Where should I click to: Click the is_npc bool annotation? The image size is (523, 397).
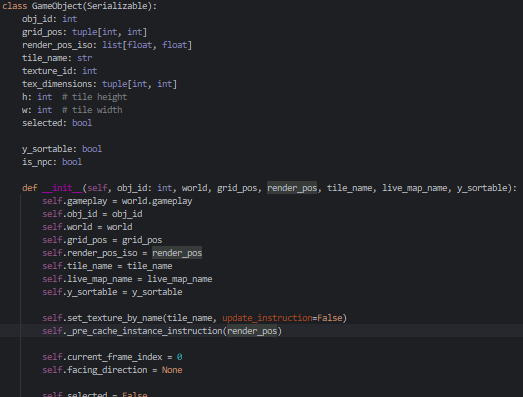[x=72, y=162]
